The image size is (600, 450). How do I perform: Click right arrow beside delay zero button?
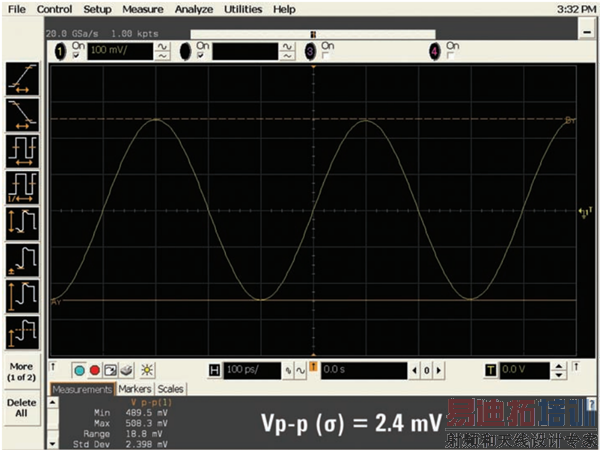(x=439, y=370)
